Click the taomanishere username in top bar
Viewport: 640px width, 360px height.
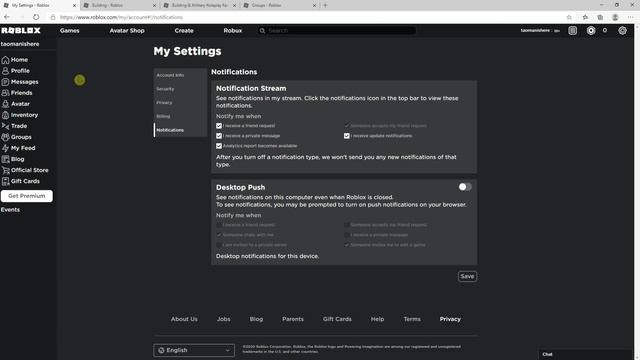click(x=535, y=31)
